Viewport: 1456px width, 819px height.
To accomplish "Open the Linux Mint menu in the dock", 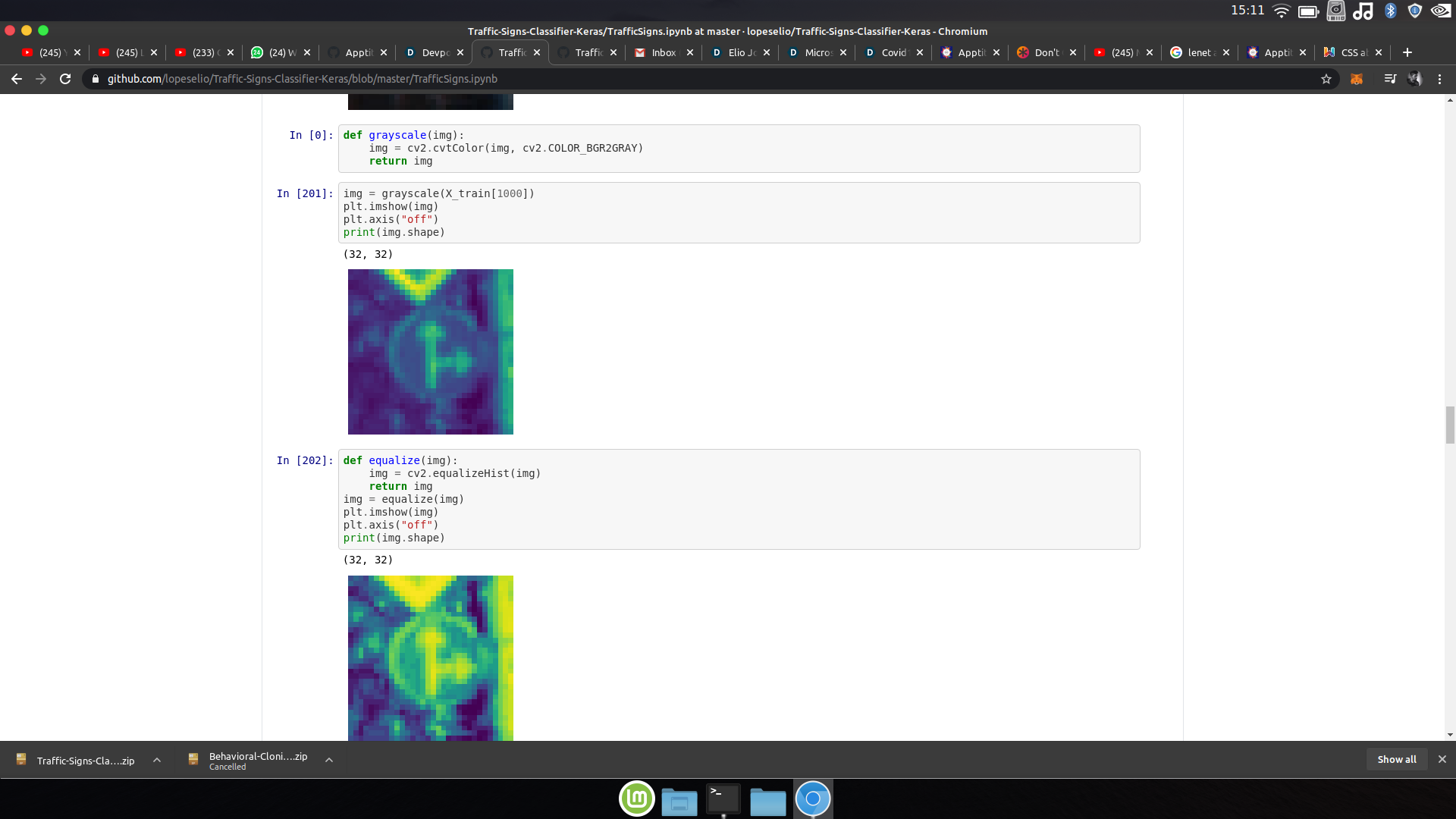I will coord(637,799).
